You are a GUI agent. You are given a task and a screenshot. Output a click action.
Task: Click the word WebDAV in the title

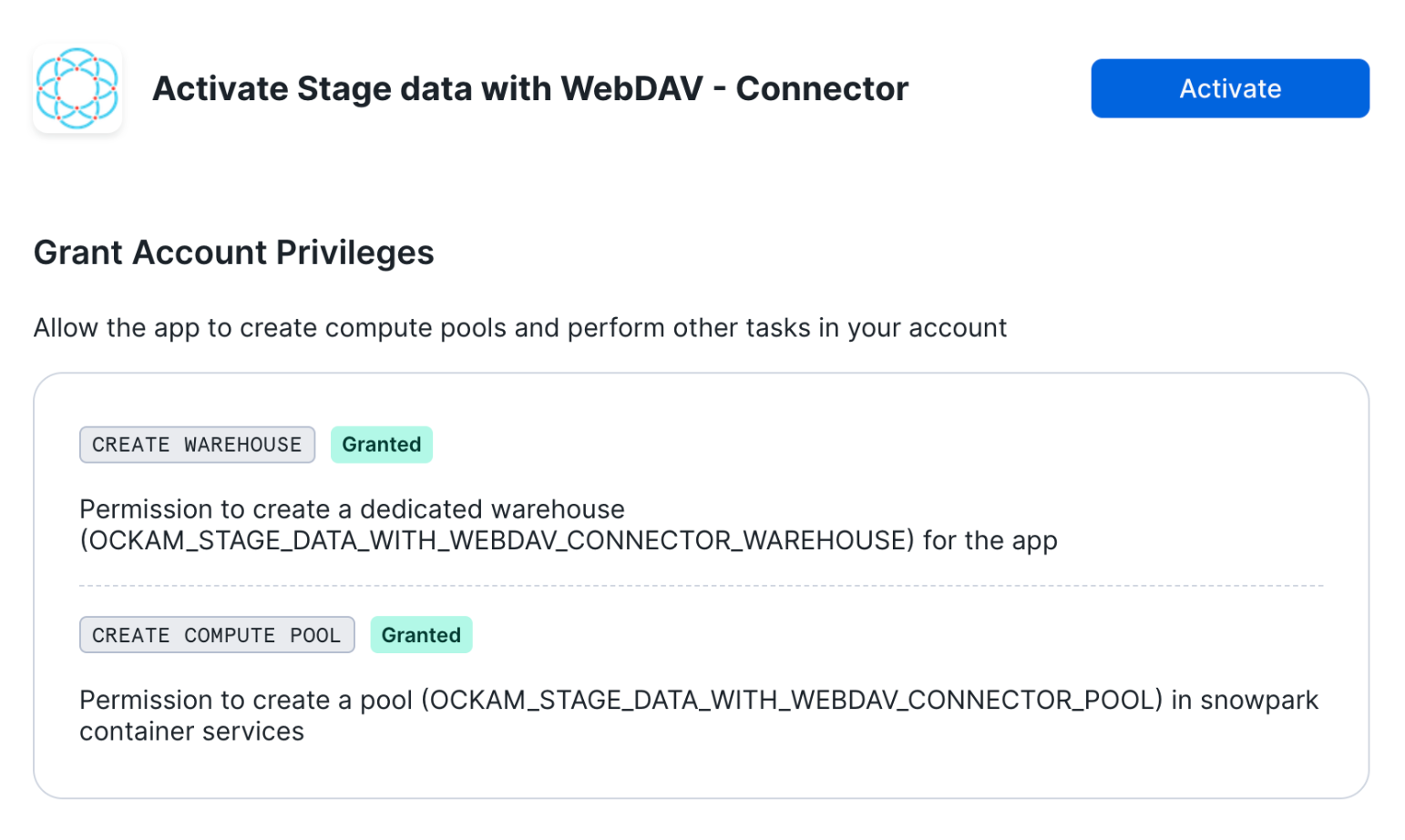pyautogui.click(x=631, y=89)
